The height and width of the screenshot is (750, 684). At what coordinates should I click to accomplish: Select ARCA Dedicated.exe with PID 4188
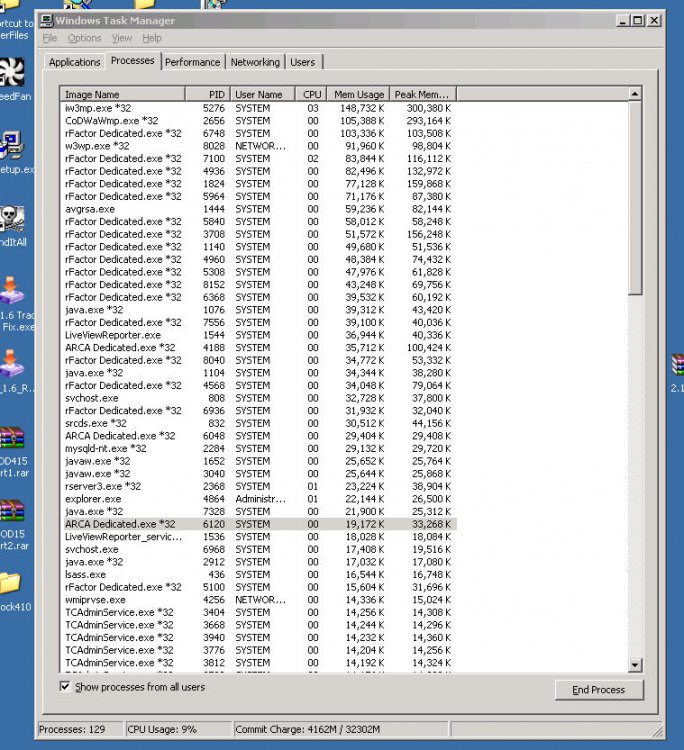click(x=259, y=347)
